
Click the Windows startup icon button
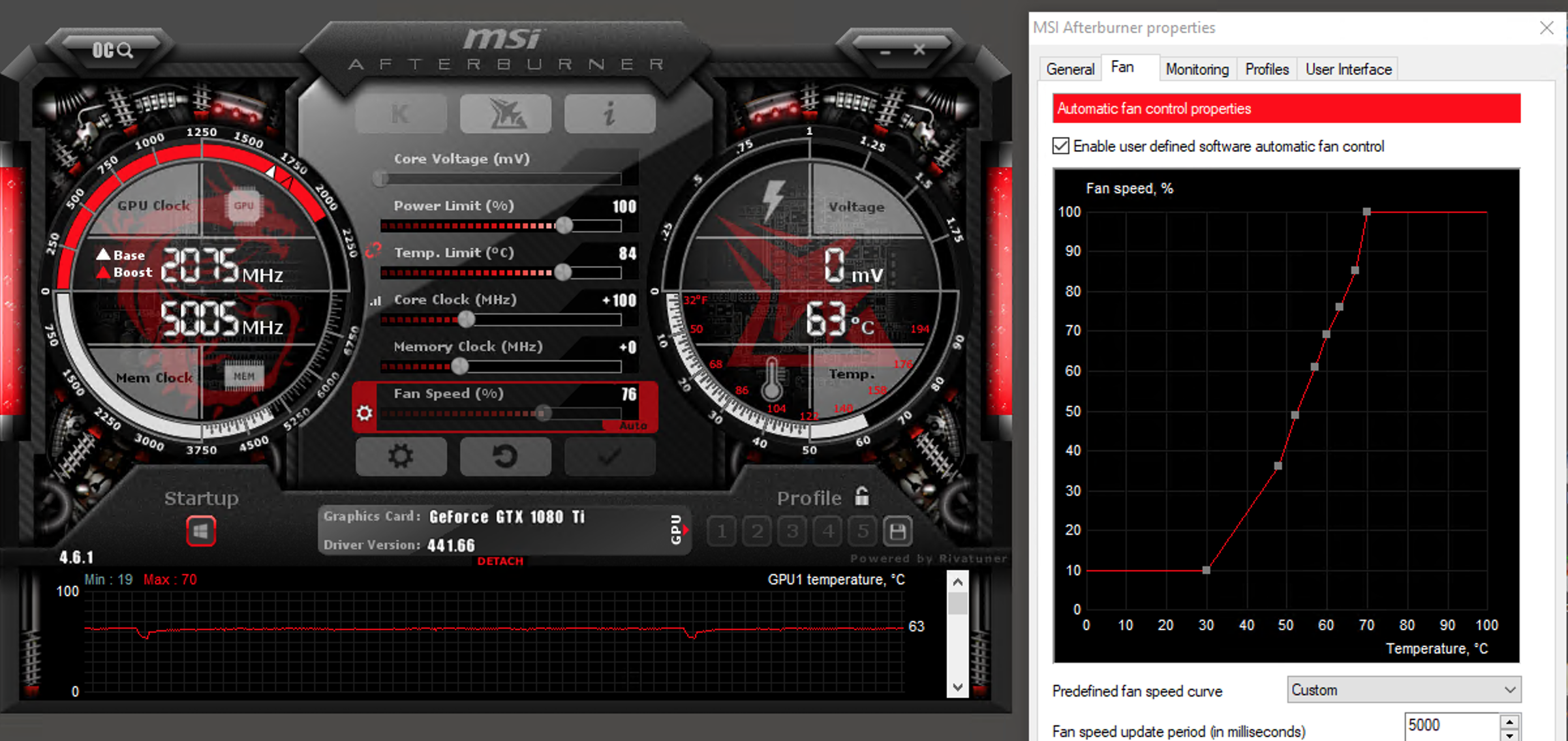[200, 527]
